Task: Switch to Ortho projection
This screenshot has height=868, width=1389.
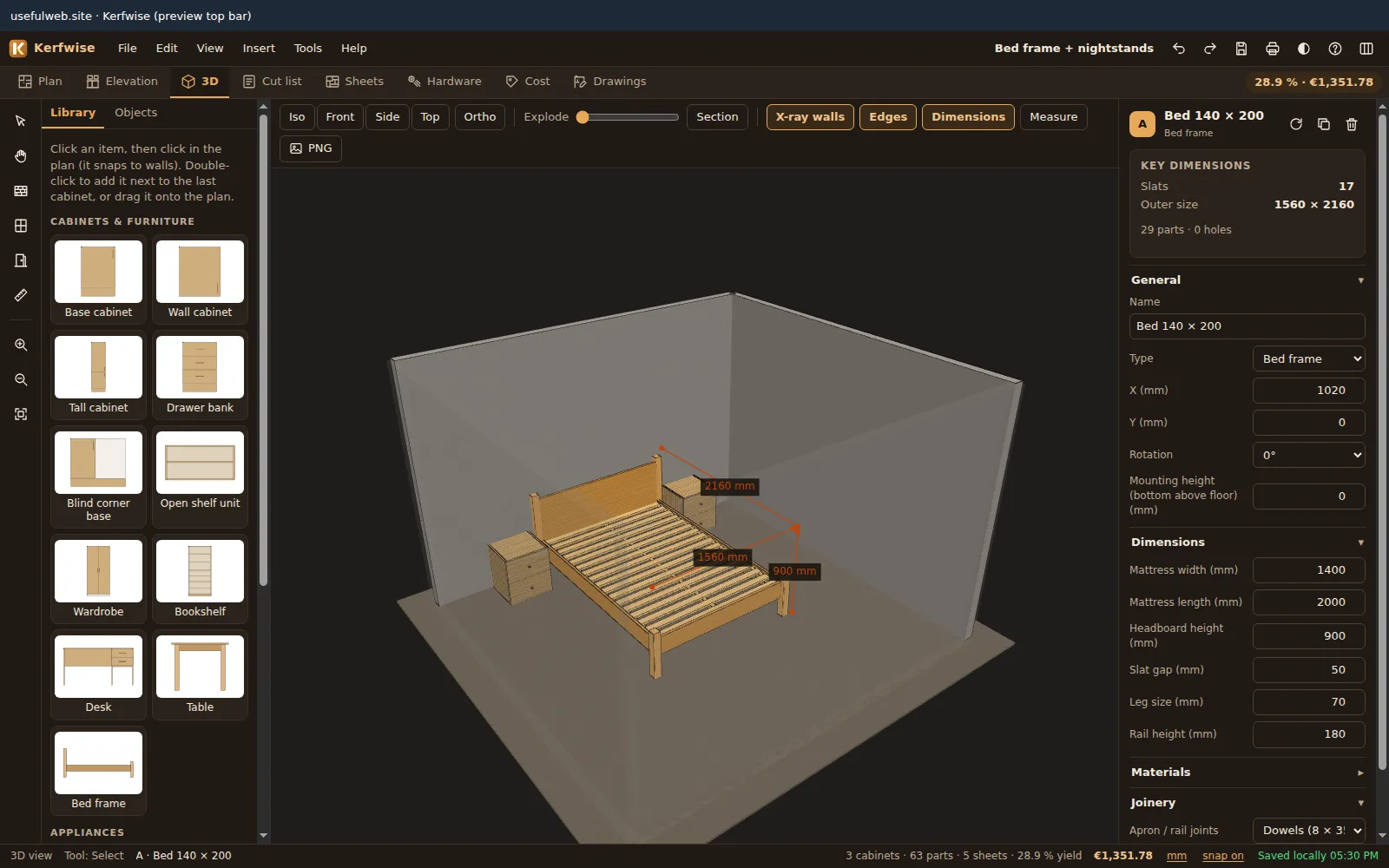Action: pyautogui.click(x=480, y=117)
